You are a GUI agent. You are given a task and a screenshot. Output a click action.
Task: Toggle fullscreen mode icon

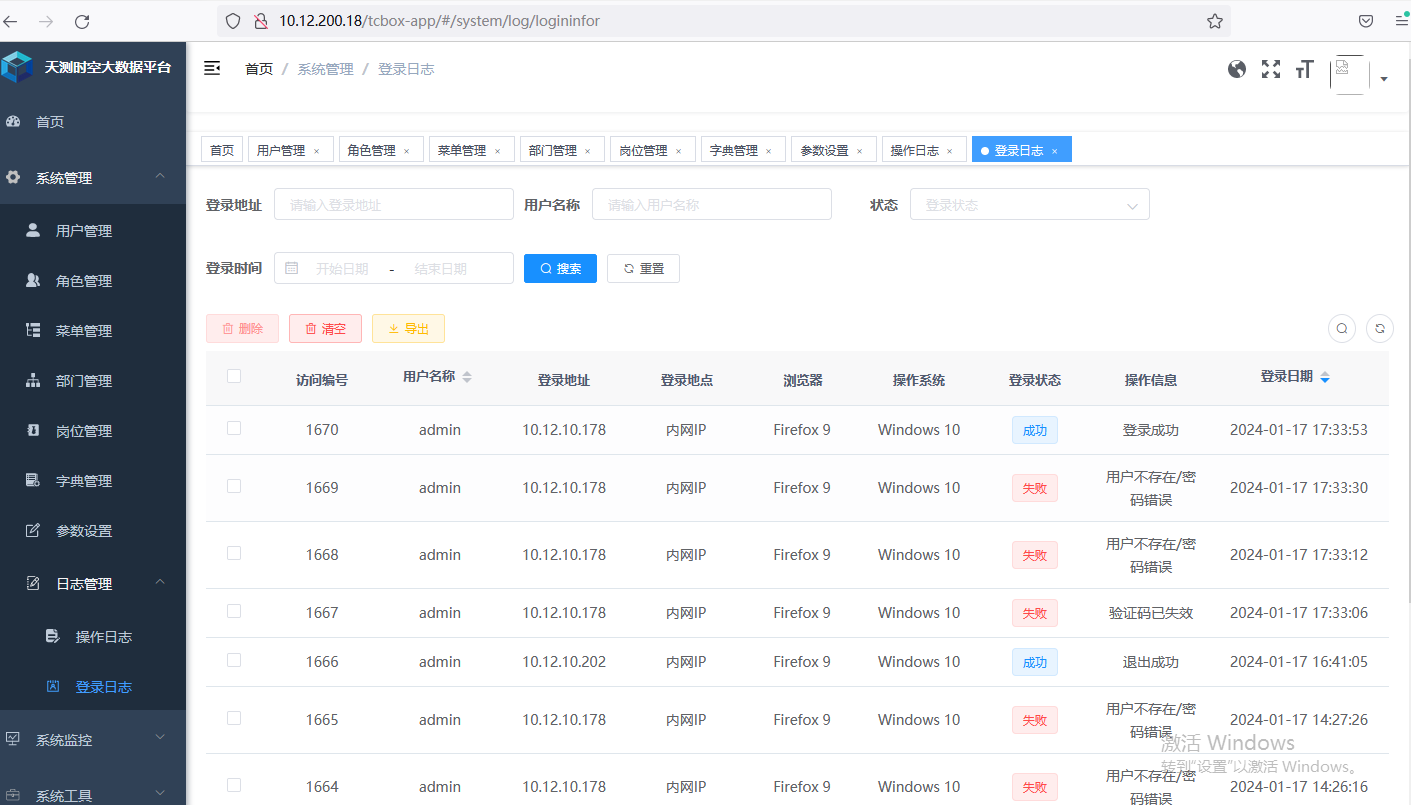pyautogui.click(x=1270, y=69)
